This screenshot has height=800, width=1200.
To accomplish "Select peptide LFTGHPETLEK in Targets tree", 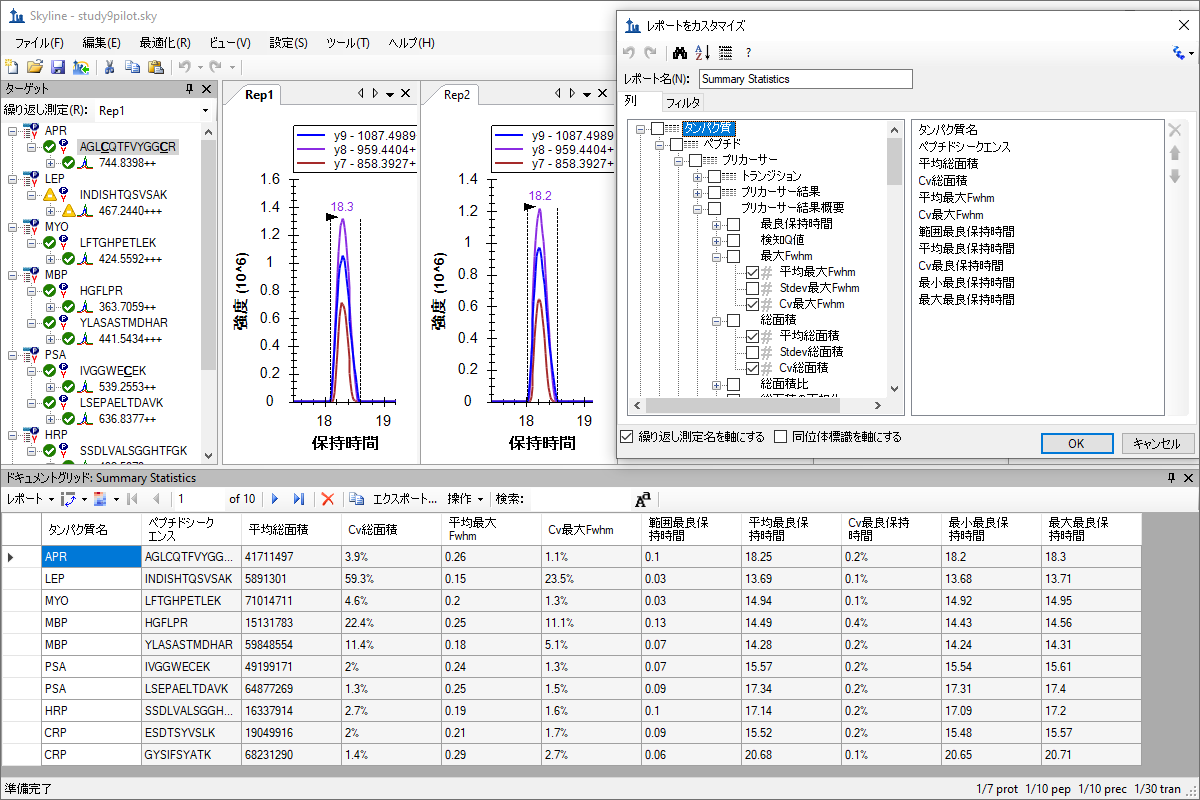I will pyautogui.click(x=118, y=242).
